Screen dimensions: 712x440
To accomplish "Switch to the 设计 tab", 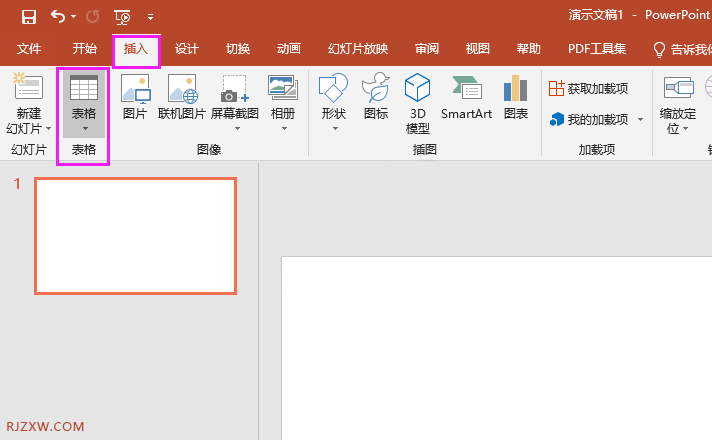I will click(187, 49).
